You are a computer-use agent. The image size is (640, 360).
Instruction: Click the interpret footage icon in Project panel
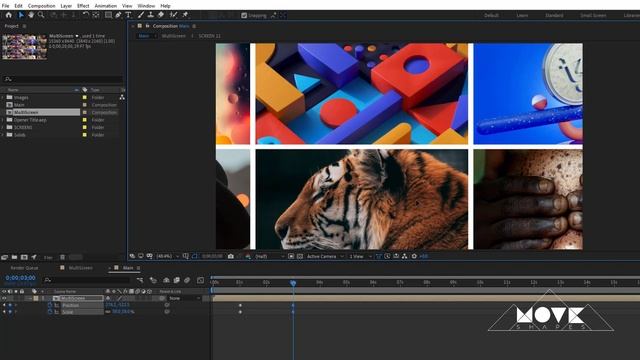pyautogui.click(x=4, y=257)
